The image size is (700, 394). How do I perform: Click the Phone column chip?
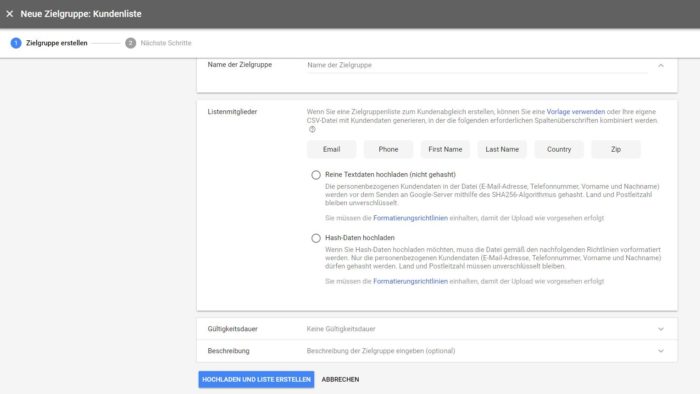click(388, 149)
